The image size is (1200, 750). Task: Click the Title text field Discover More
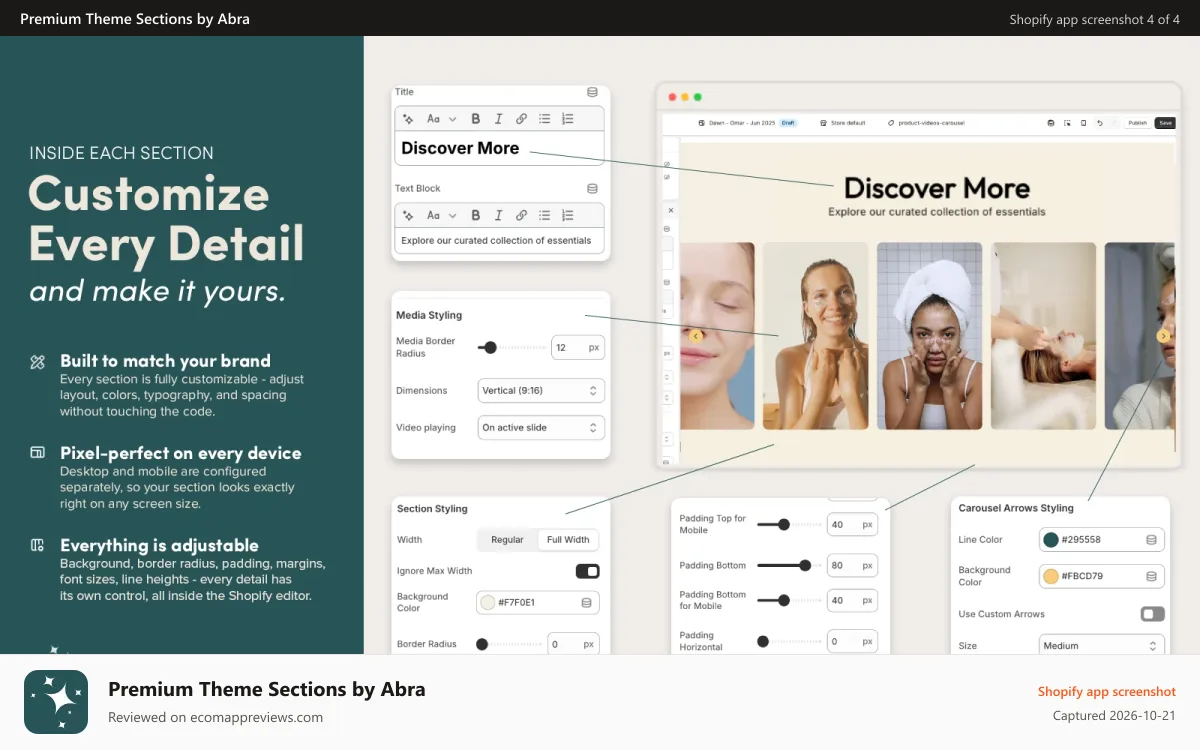(x=500, y=148)
